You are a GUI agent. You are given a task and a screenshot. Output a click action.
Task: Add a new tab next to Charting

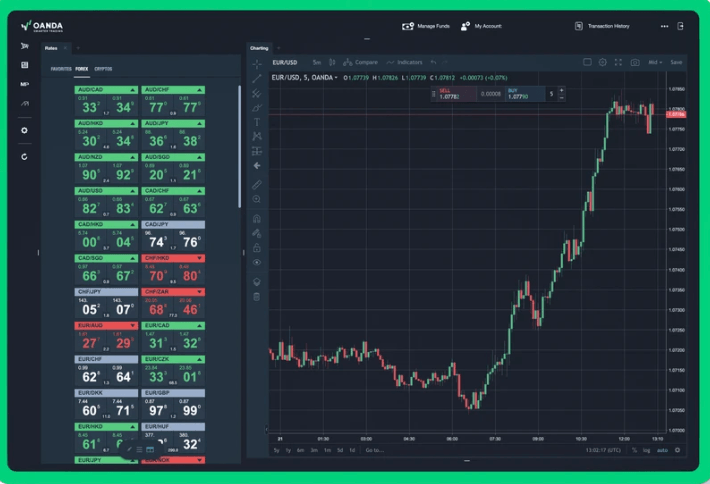point(278,48)
